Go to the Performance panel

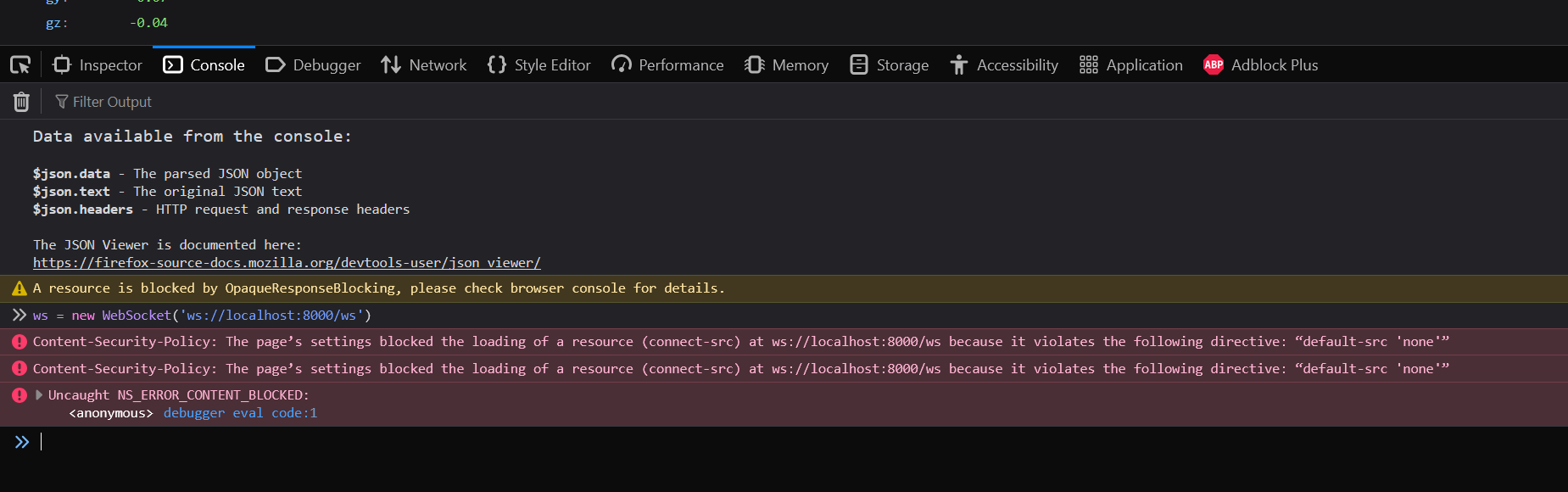[667, 65]
